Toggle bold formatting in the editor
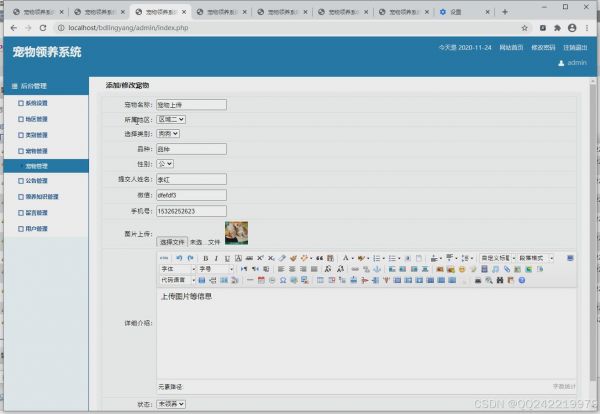This screenshot has height=414, width=600. (205, 258)
